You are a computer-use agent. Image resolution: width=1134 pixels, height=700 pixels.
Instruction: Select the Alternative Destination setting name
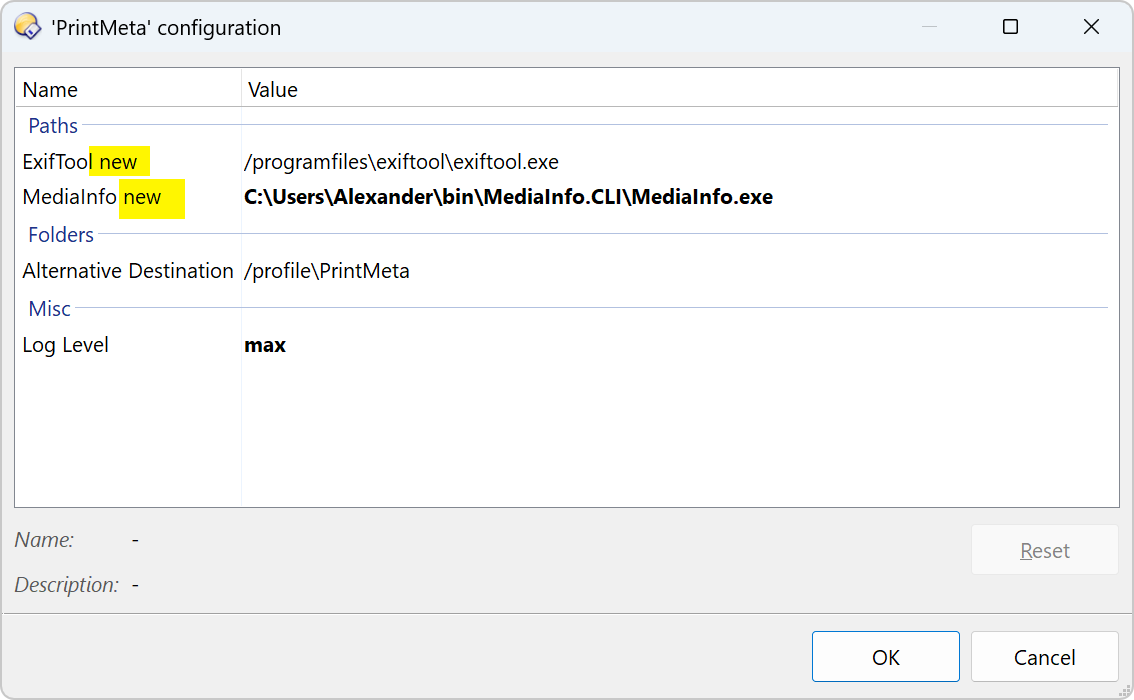pos(128,271)
